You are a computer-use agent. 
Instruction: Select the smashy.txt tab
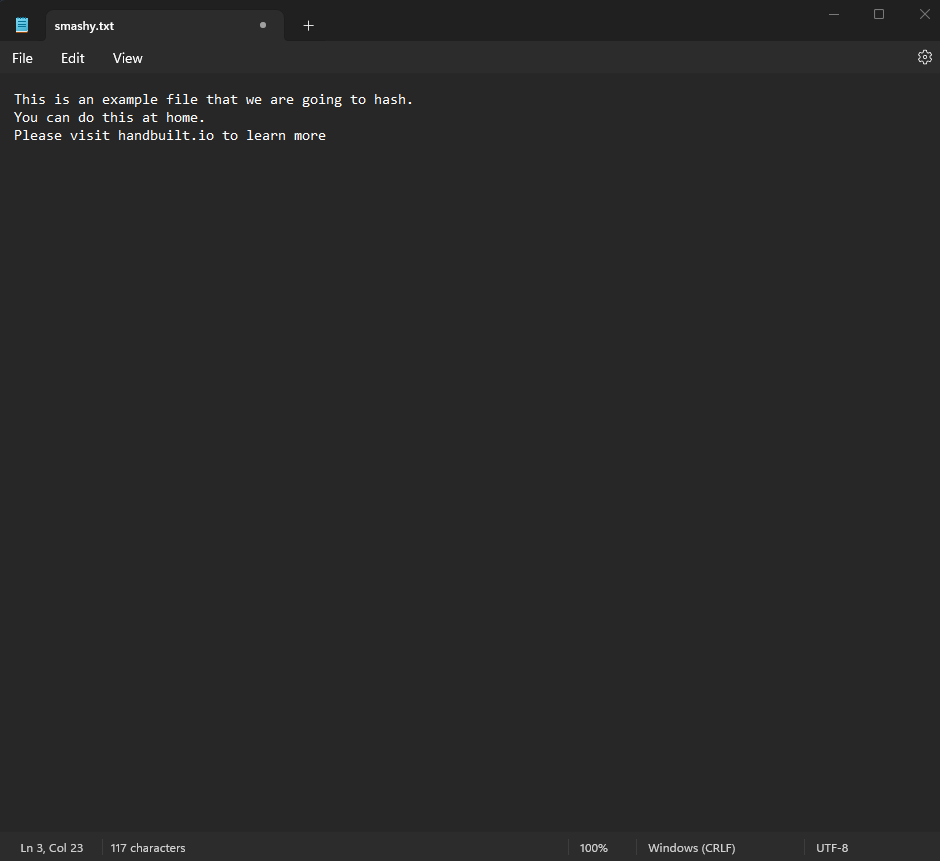click(x=164, y=26)
